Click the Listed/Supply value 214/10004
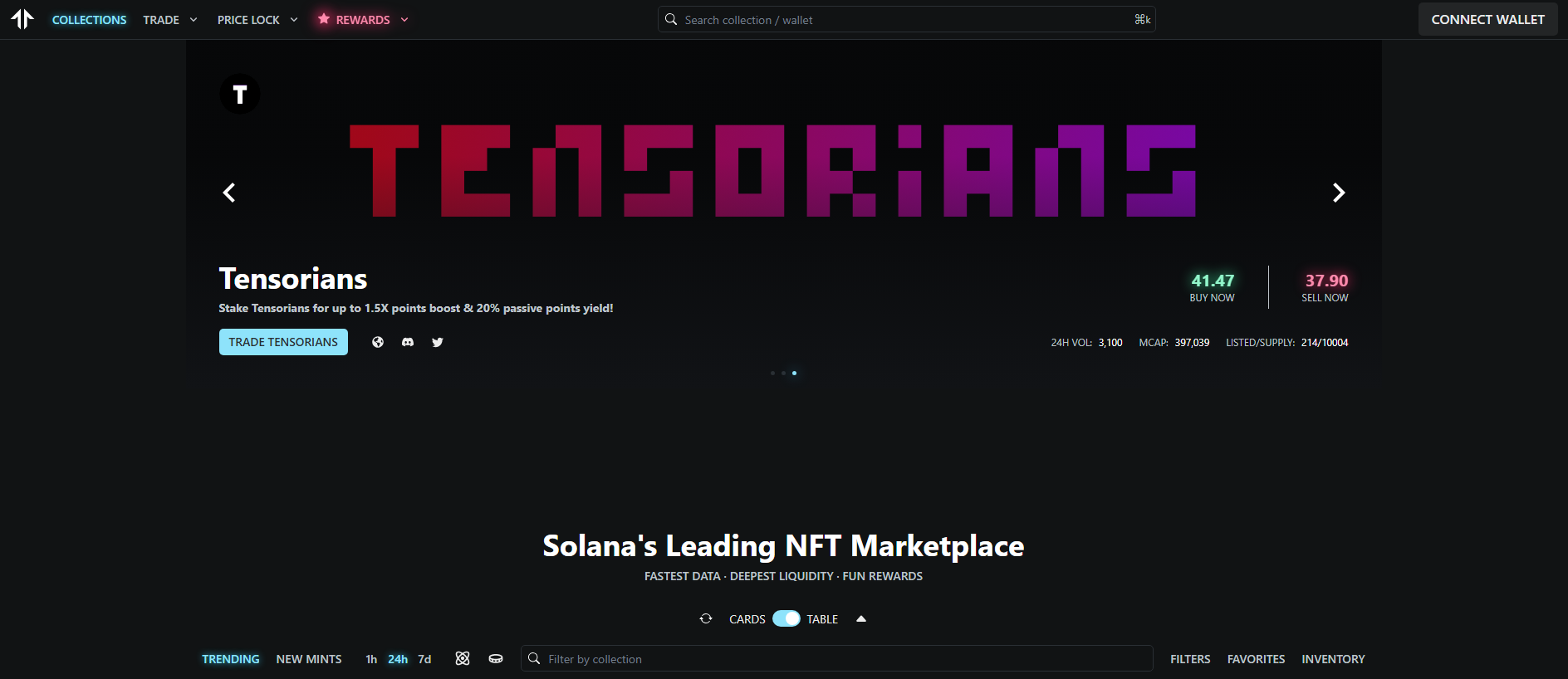The height and width of the screenshot is (679, 1568). (1325, 342)
